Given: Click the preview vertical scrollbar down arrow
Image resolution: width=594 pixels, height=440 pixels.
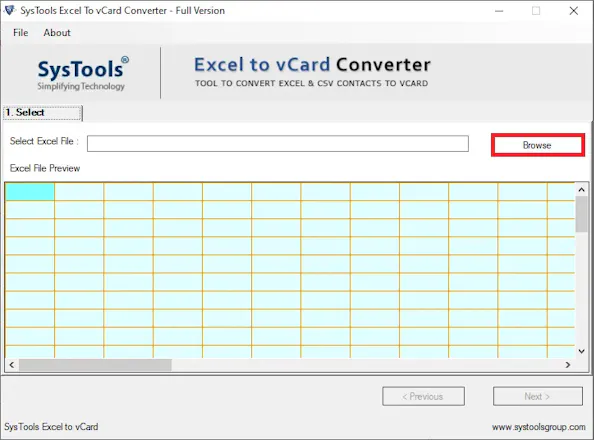Looking at the screenshot, I should point(581,351).
